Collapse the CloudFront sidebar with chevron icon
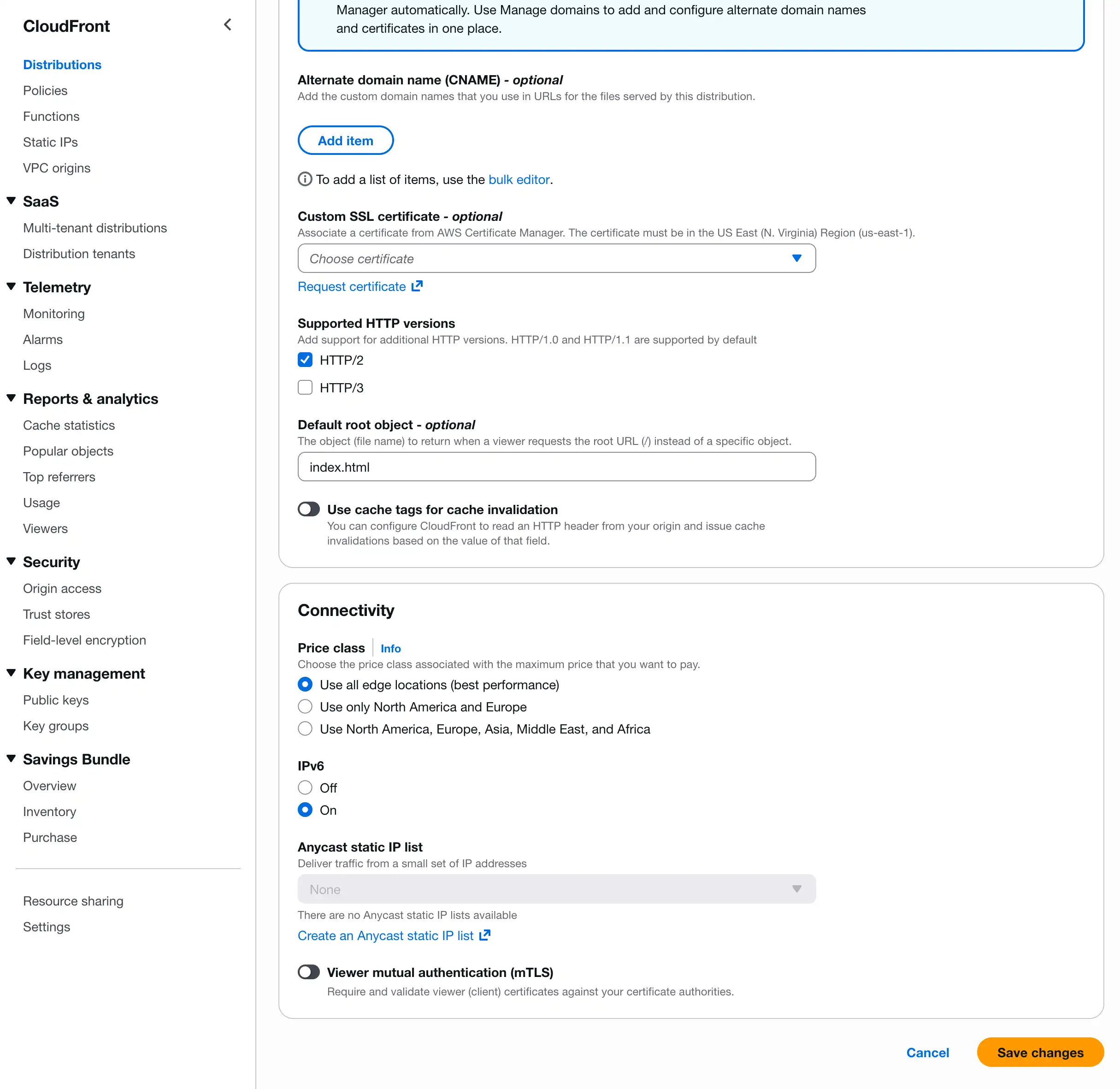The image size is (1120, 1089). click(x=228, y=24)
